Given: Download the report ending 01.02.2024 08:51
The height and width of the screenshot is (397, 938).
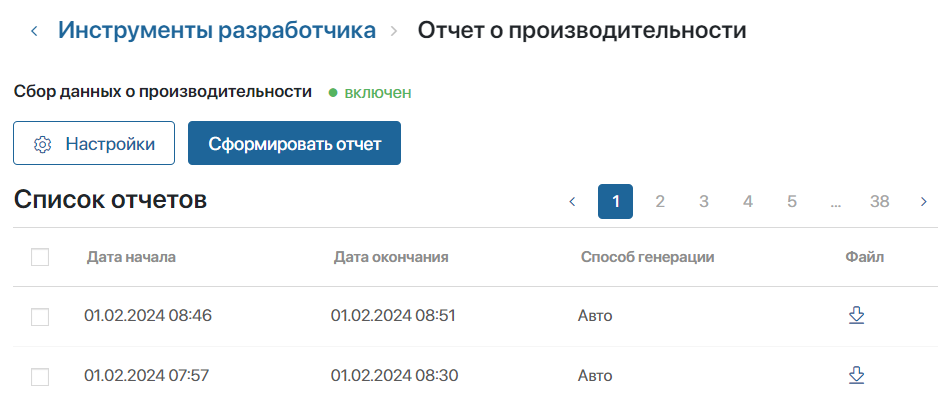Looking at the screenshot, I should click(x=857, y=315).
